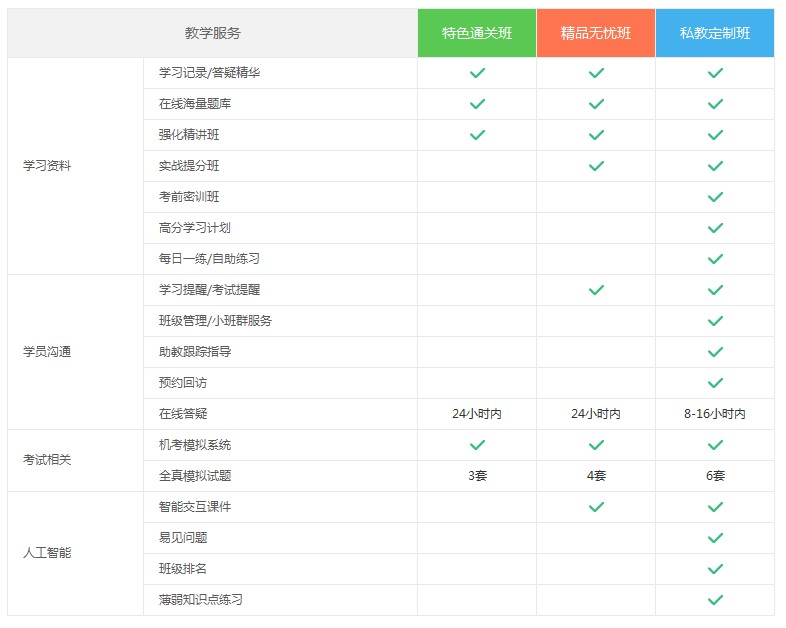This screenshot has height=628, width=786.
Task: Click the 8-16小时内 在线答疑 value
Action: coord(715,414)
